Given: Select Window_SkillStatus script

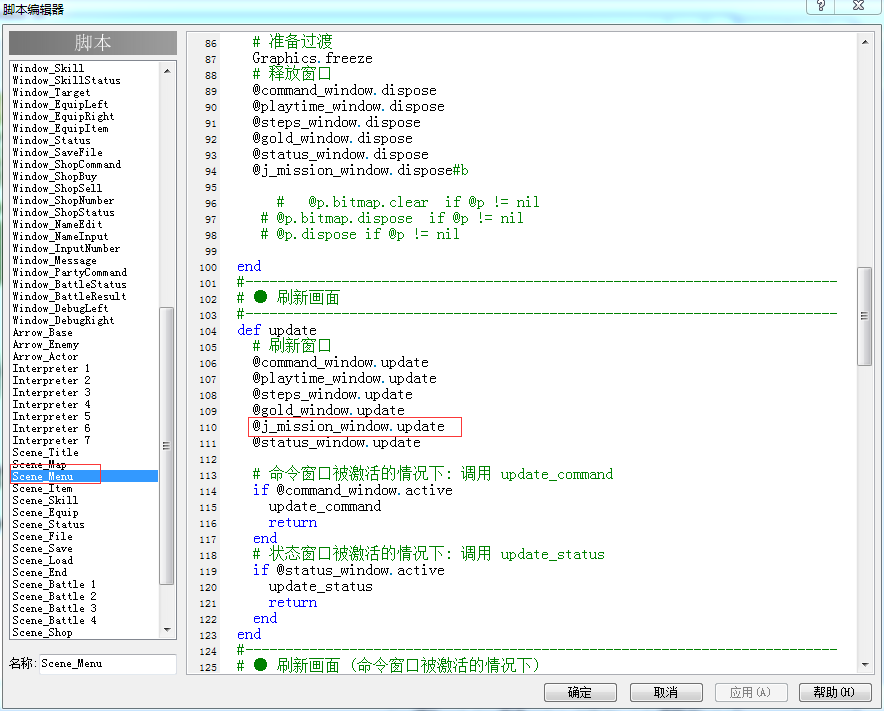Looking at the screenshot, I should (67, 80).
